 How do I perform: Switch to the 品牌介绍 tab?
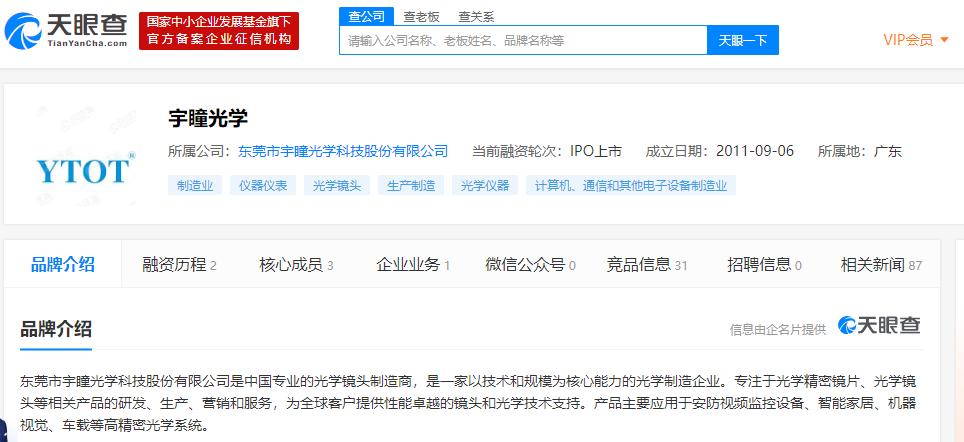[63, 264]
